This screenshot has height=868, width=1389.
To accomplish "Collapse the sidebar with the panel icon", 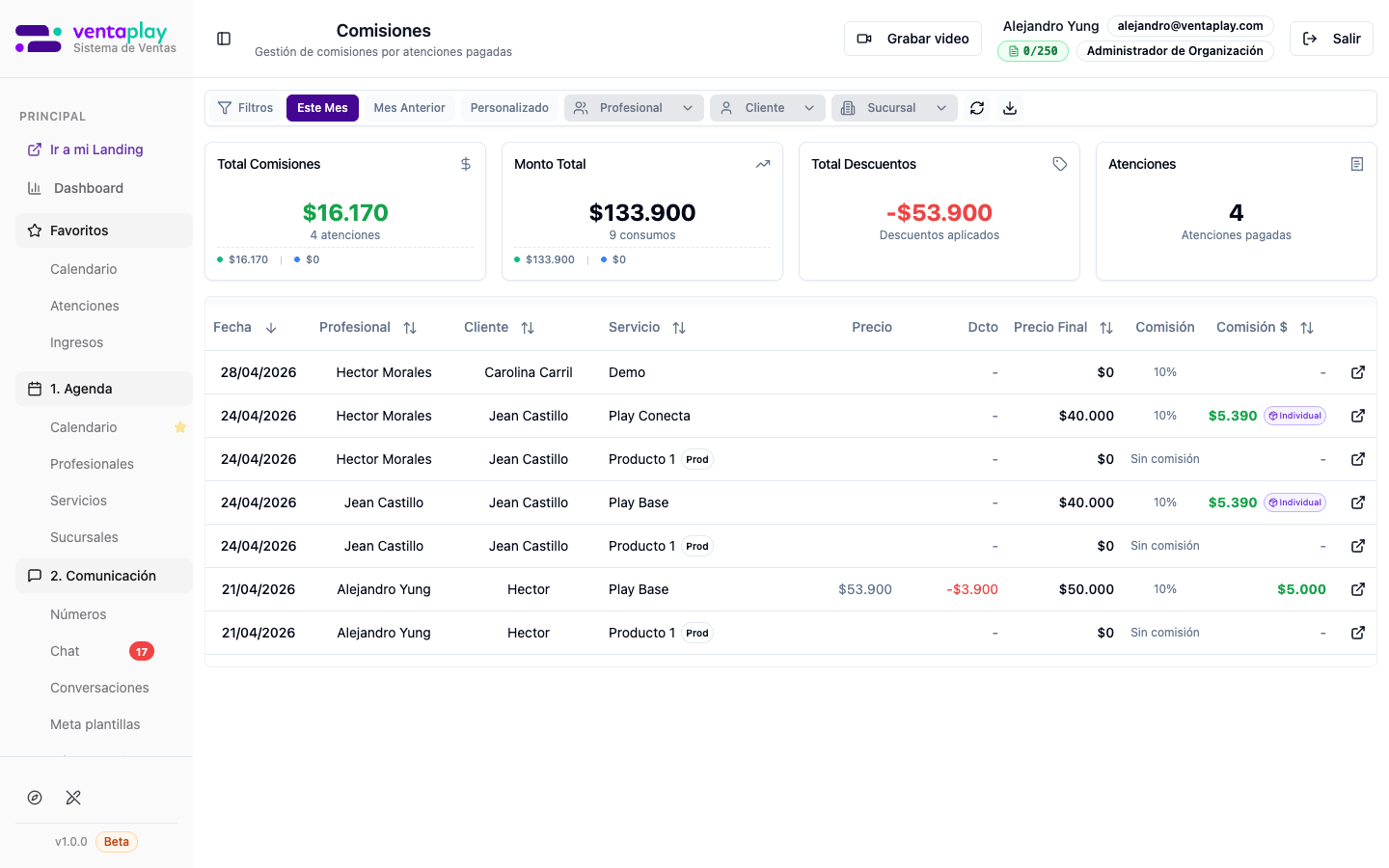I will (224, 39).
